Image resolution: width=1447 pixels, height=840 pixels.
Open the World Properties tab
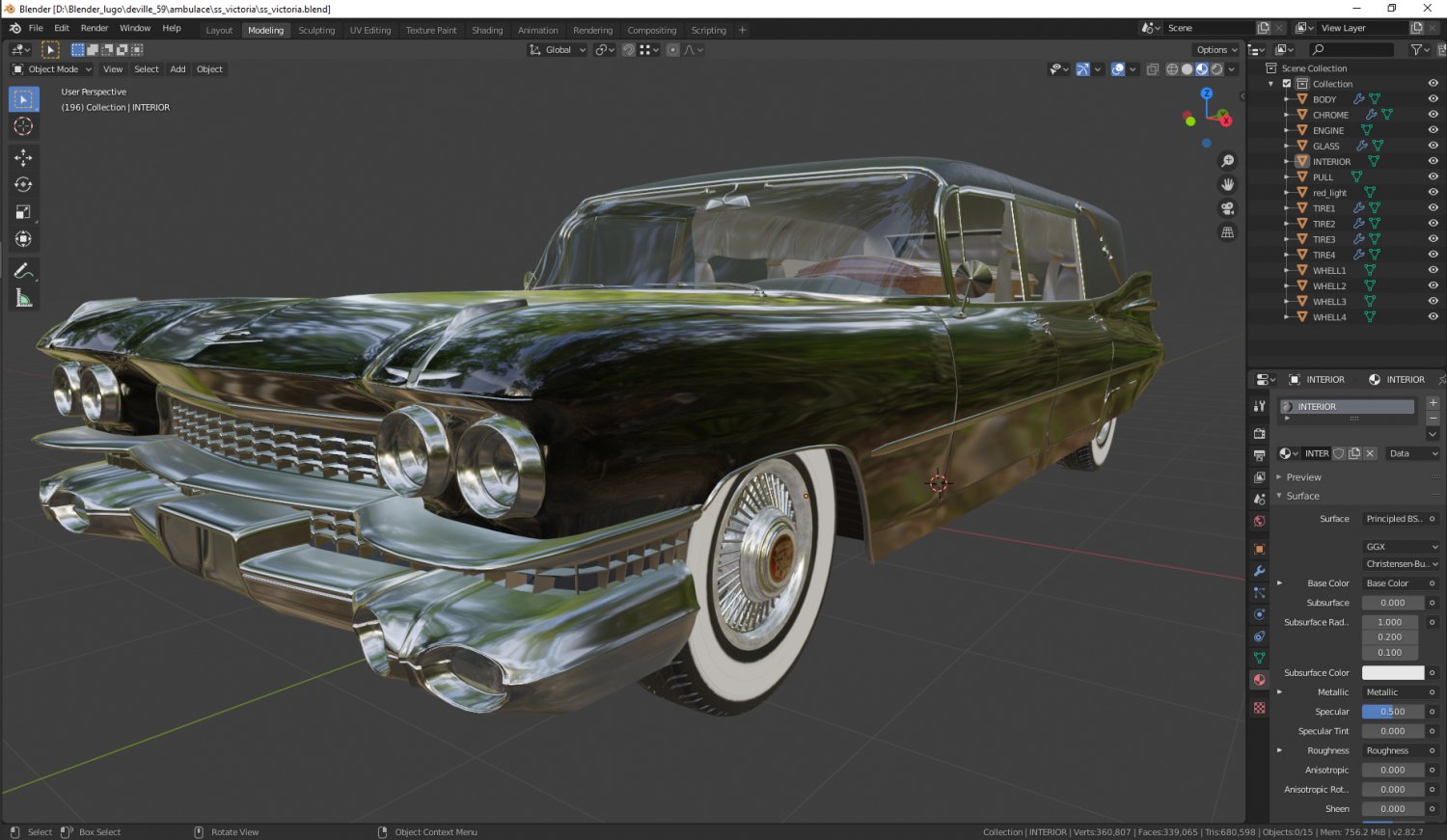(1259, 521)
